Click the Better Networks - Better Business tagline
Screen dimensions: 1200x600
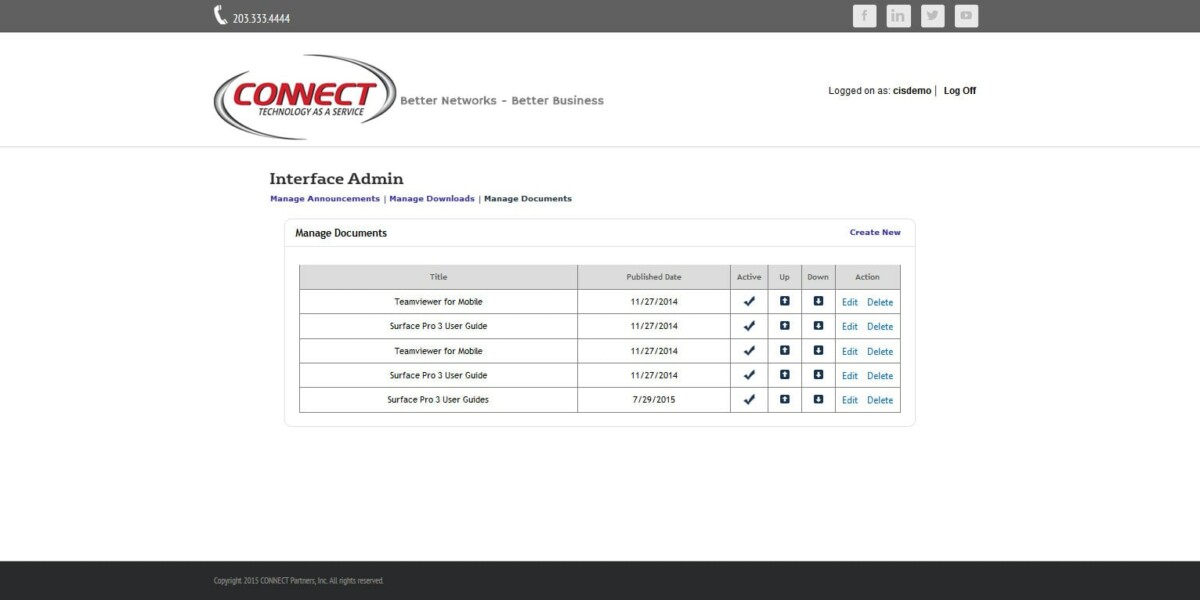click(502, 100)
